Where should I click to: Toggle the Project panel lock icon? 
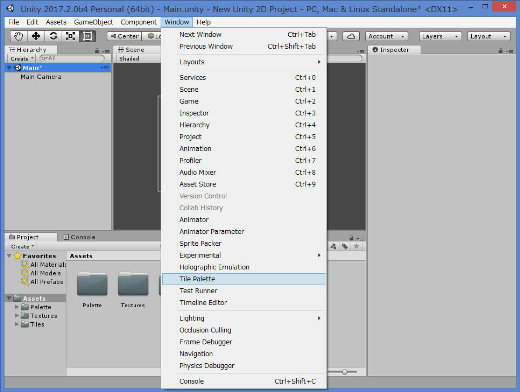[x=351, y=238]
